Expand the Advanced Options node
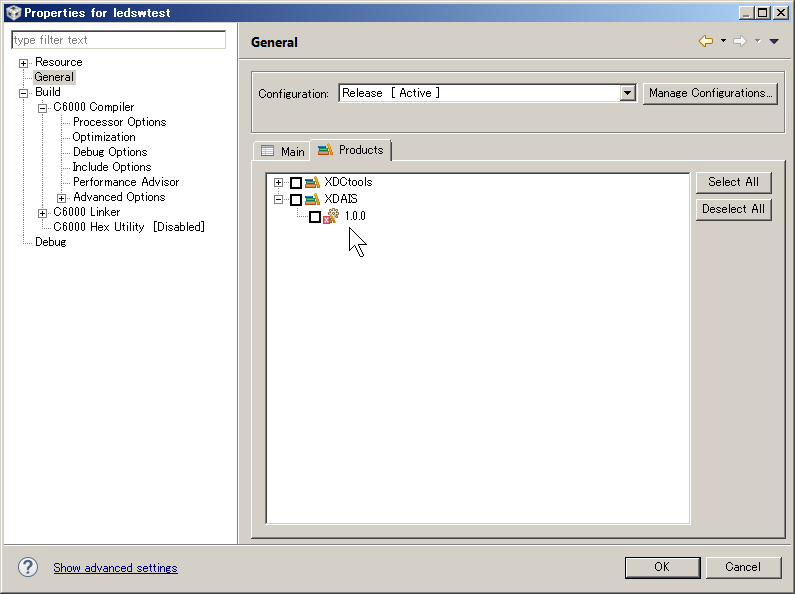Viewport: 795px width, 594px height. [61, 198]
